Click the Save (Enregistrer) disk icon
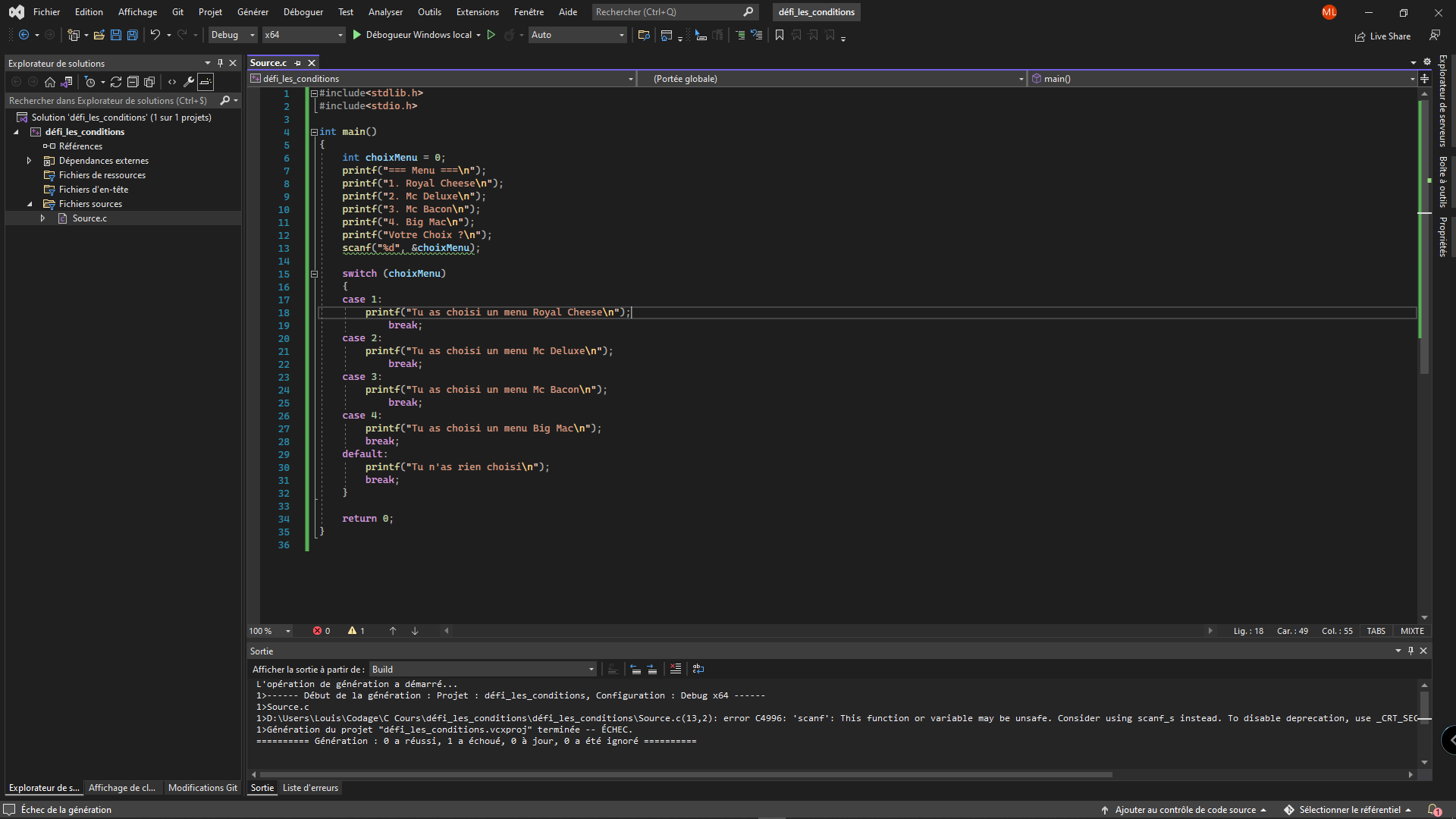 tap(116, 35)
